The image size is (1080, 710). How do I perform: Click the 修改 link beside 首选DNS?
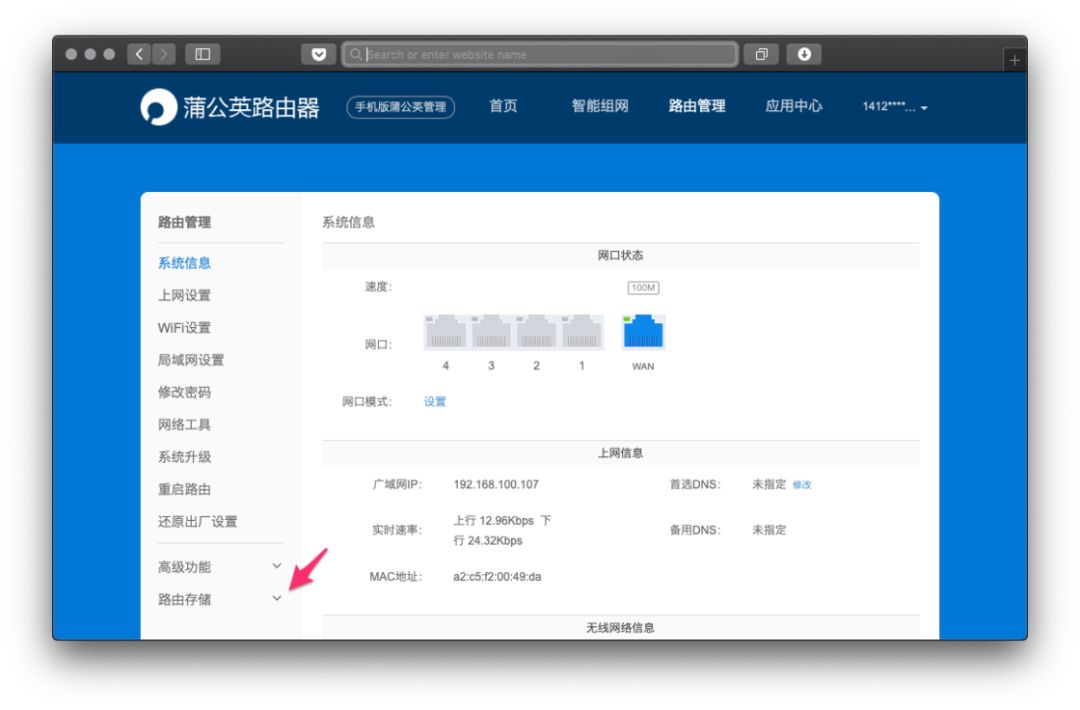pyautogui.click(x=802, y=485)
